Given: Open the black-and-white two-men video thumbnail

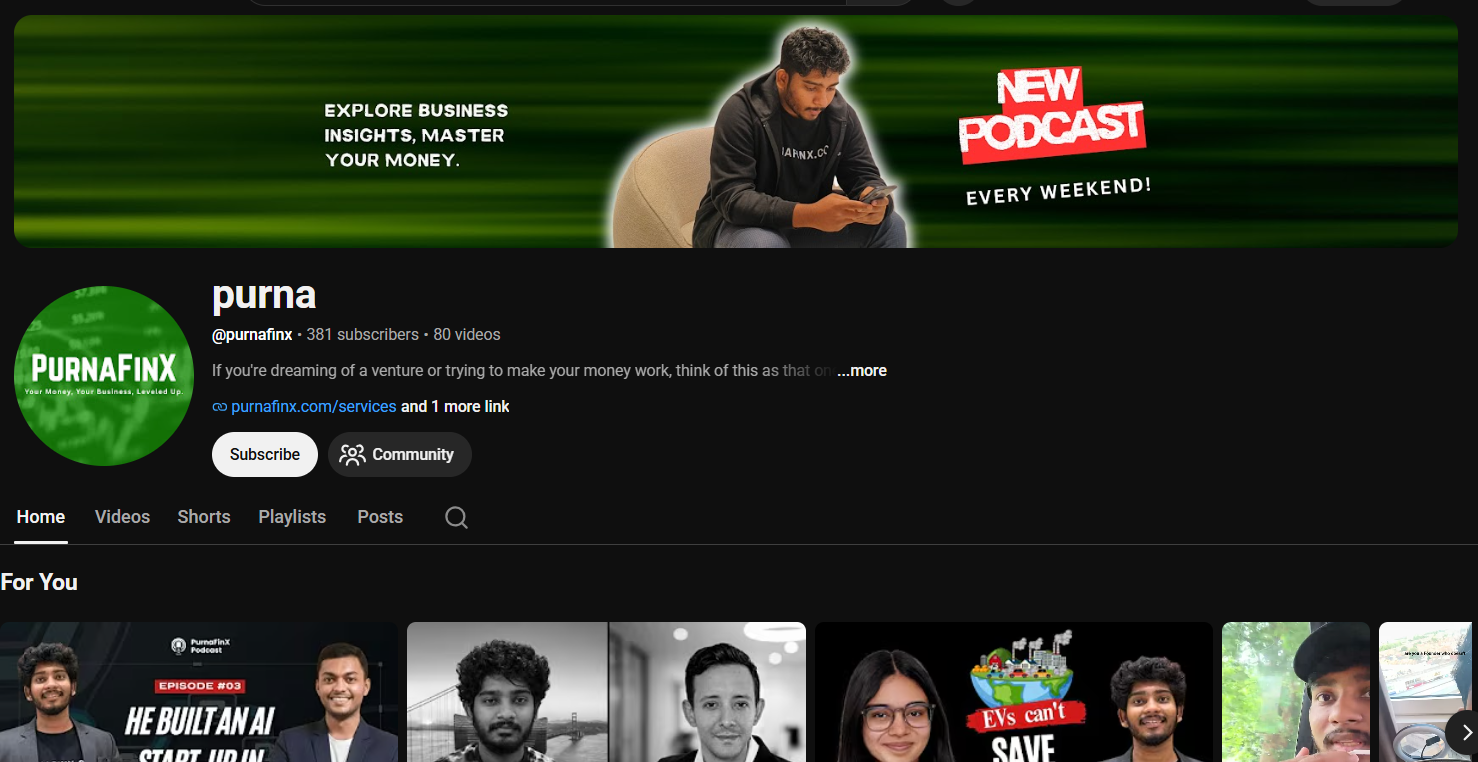Looking at the screenshot, I should (x=606, y=692).
